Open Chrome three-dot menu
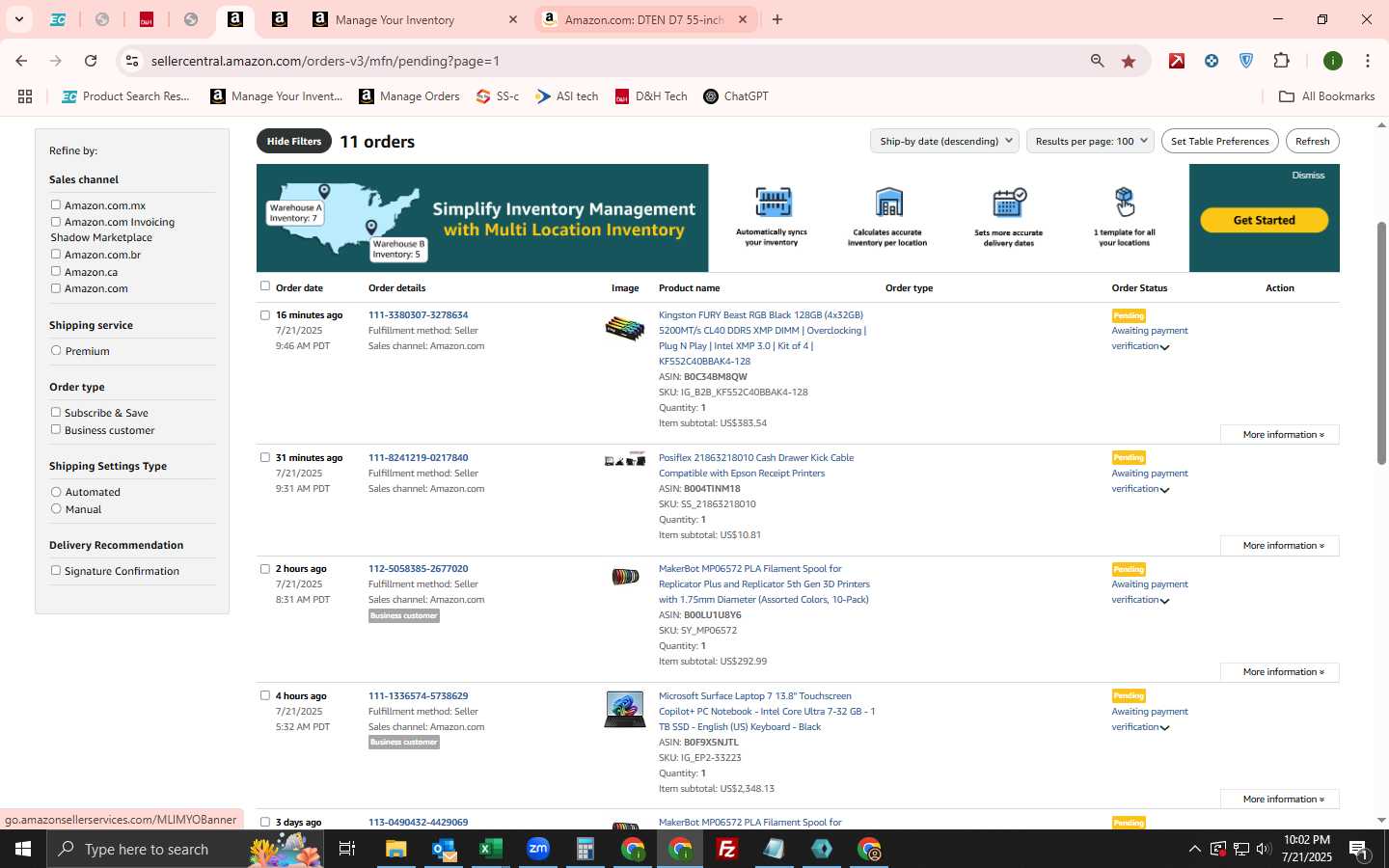The image size is (1389, 868). click(x=1368, y=61)
